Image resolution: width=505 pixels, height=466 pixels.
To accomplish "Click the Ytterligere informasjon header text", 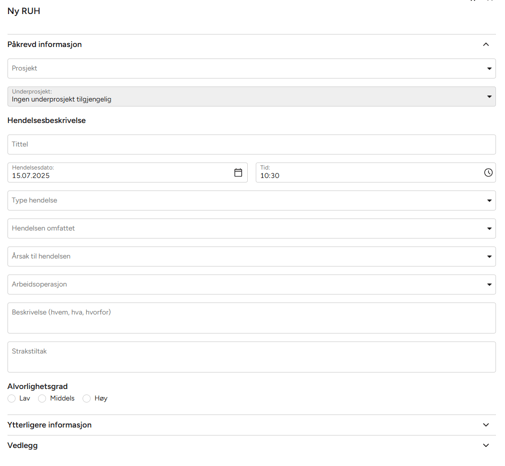I will [49, 425].
